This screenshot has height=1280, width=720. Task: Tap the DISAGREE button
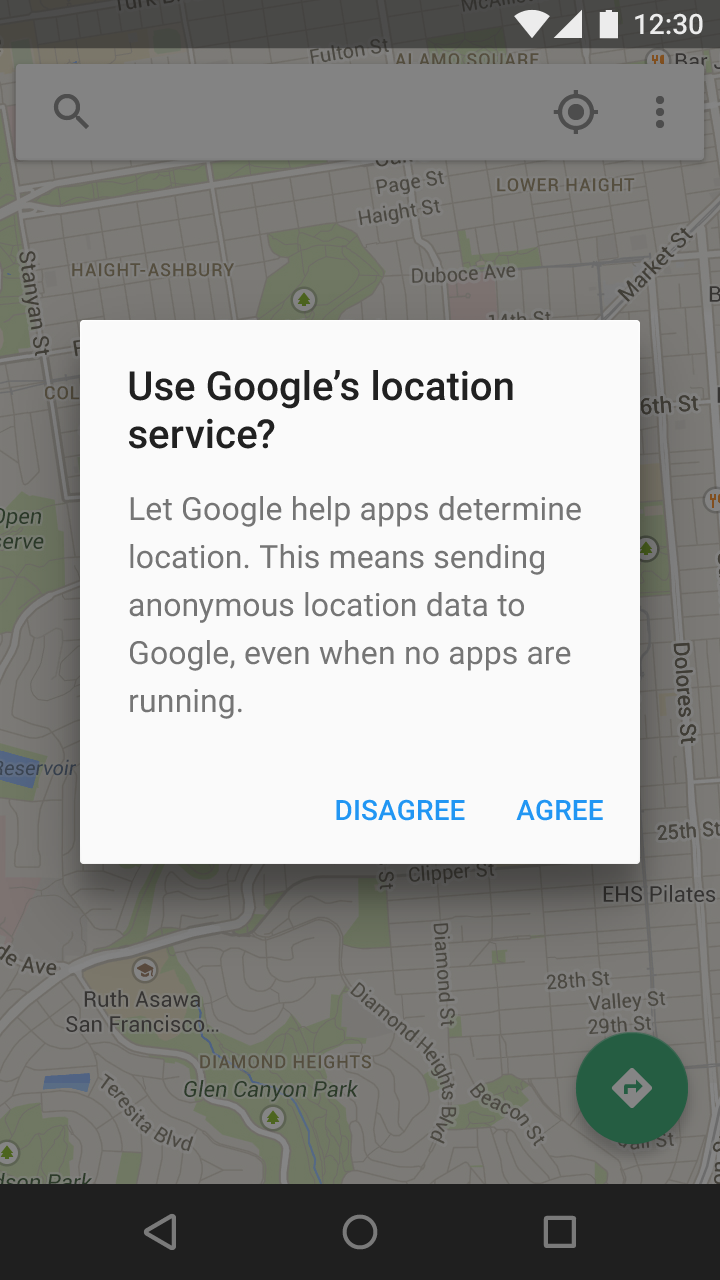click(400, 810)
